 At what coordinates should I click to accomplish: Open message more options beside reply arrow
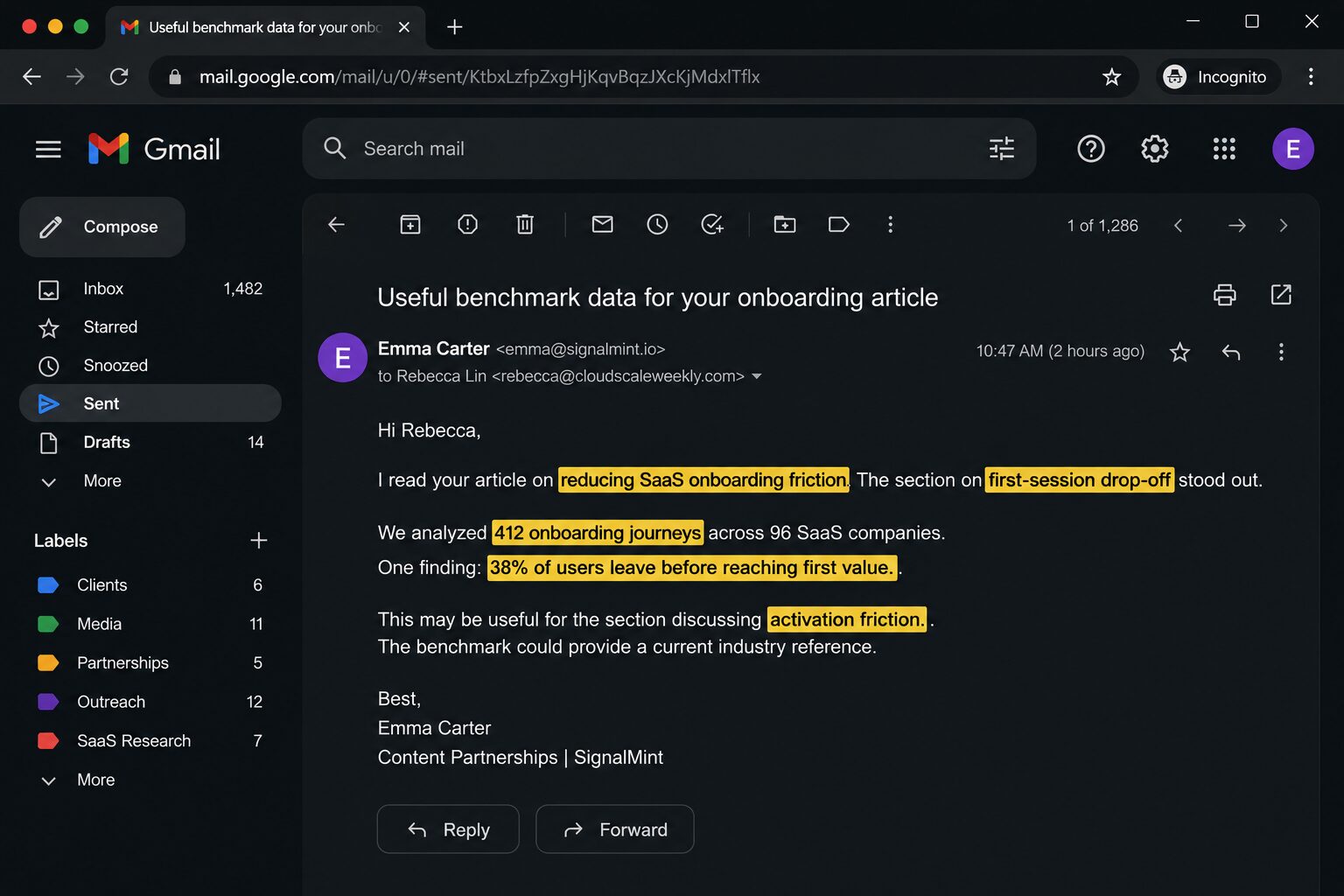click(x=1281, y=352)
